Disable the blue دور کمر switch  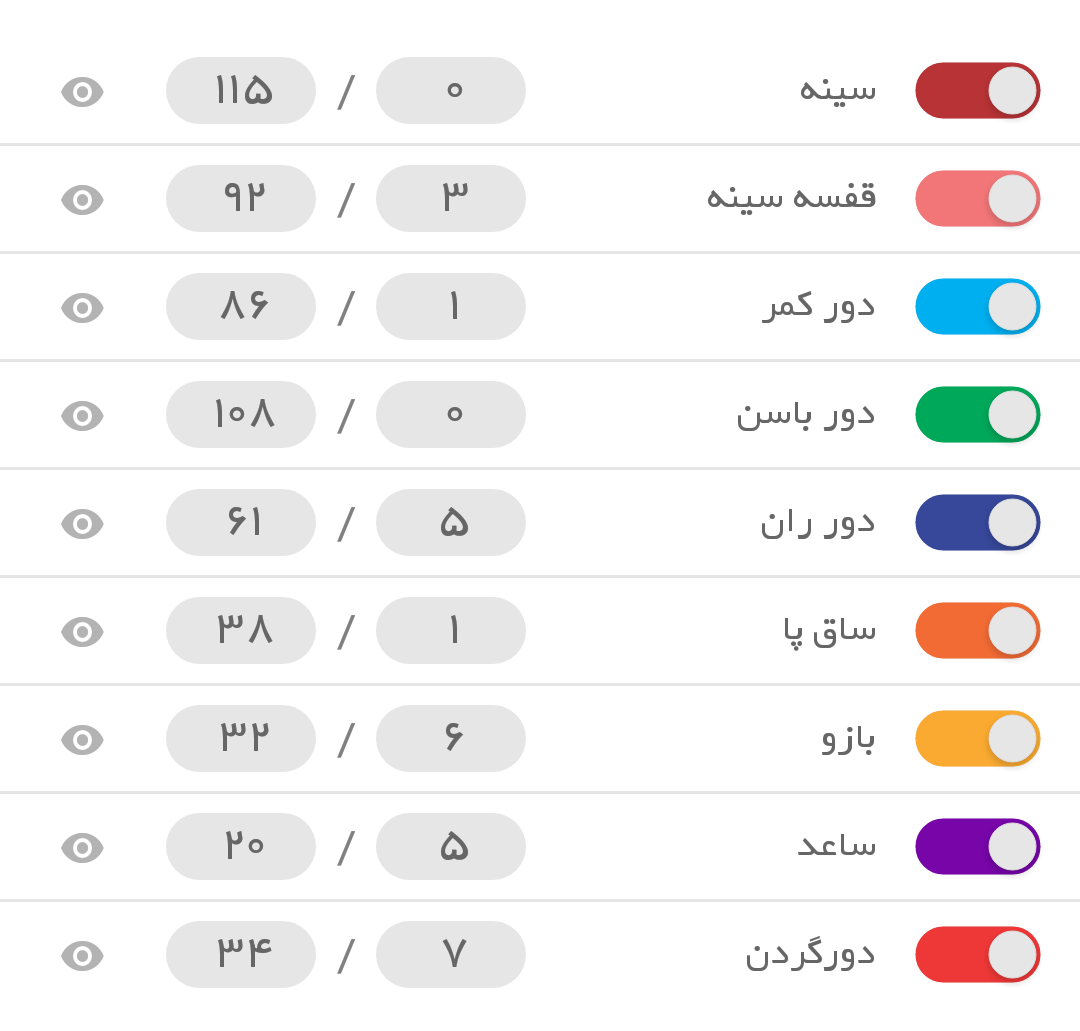tap(977, 307)
